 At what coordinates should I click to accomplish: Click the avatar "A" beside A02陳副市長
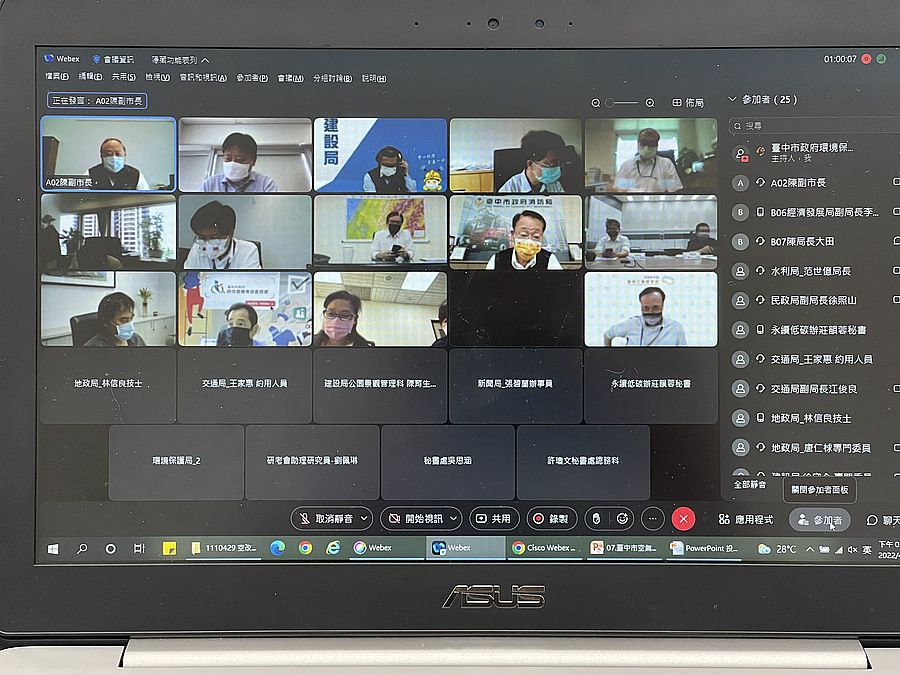pyautogui.click(x=740, y=183)
